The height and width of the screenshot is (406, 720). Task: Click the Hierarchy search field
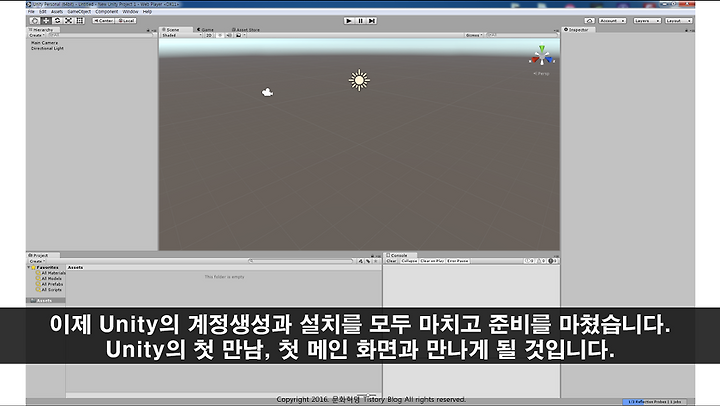[x=100, y=35]
